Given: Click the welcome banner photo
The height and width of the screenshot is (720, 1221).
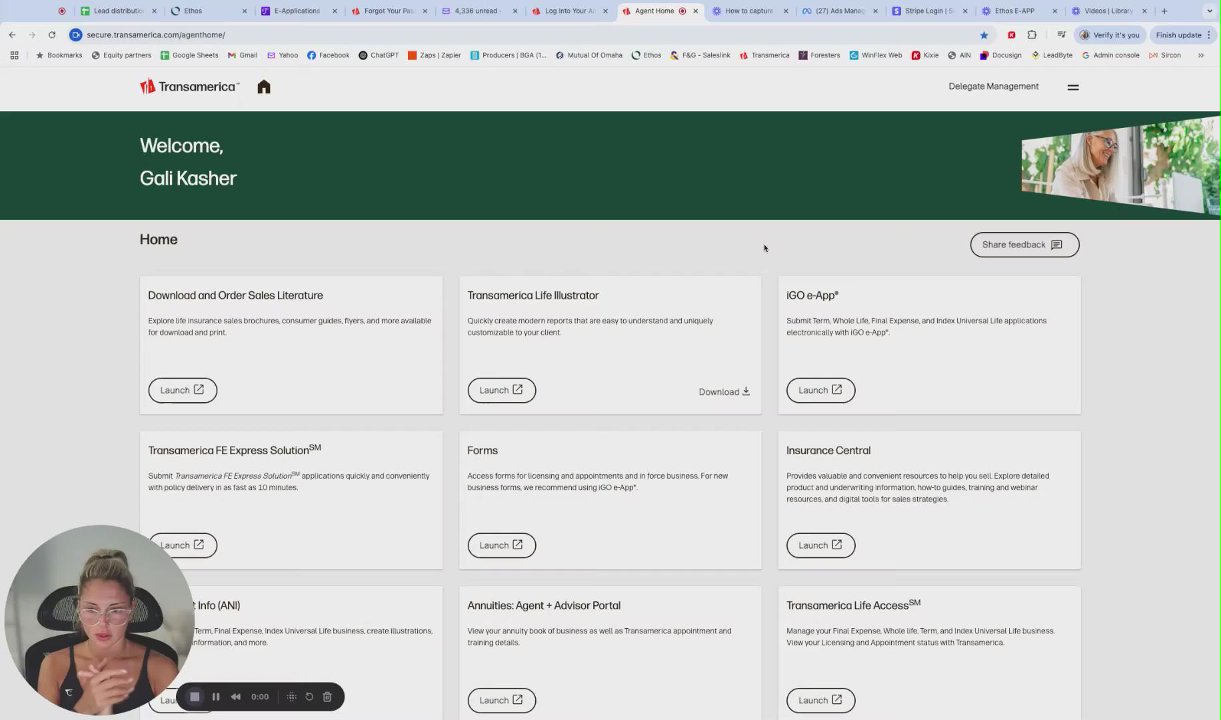Looking at the screenshot, I should point(1120,166).
